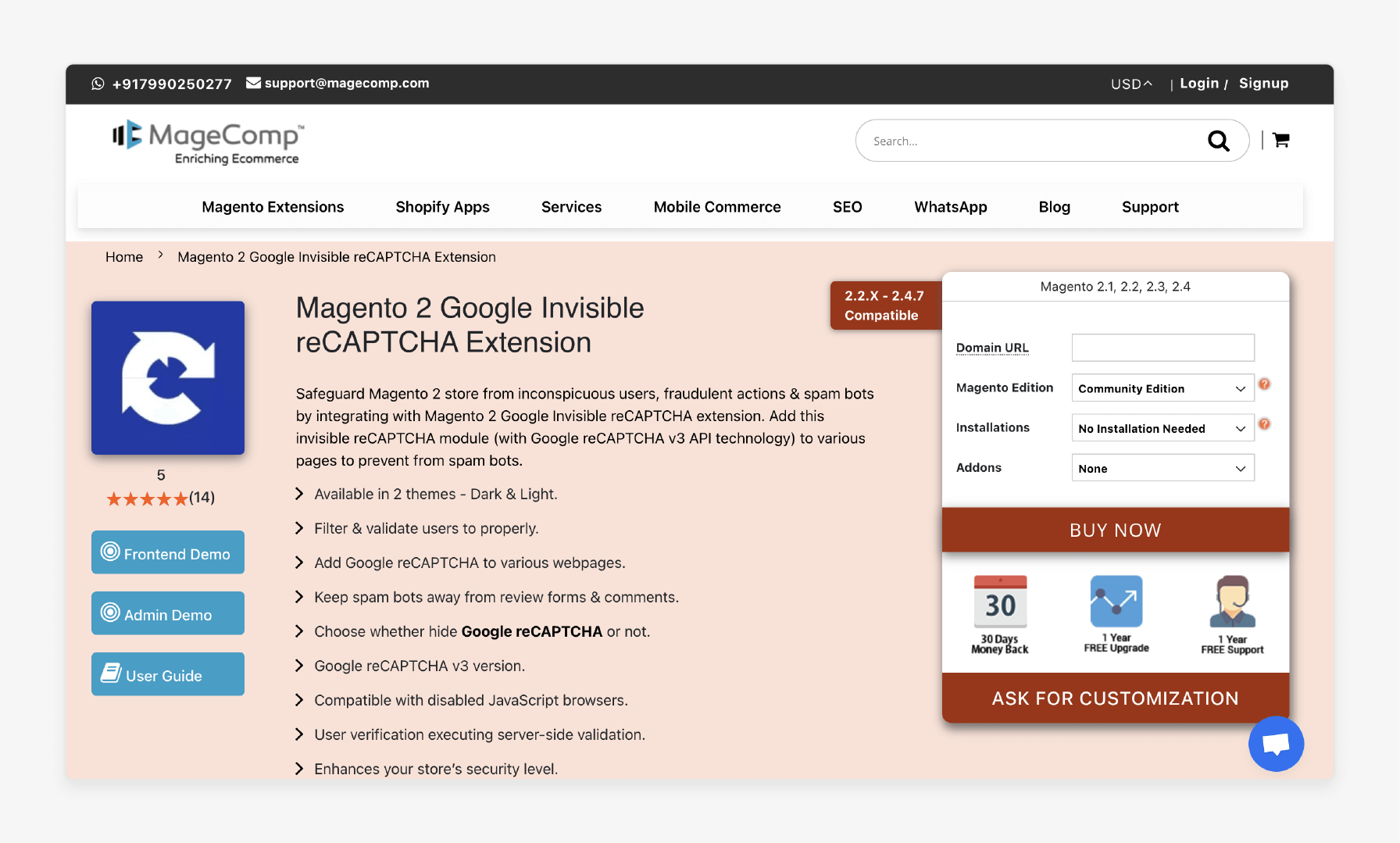Image resolution: width=1400 pixels, height=843 pixels.
Task: Open the Magento Edition dropdown
Action: [1162, 388]
